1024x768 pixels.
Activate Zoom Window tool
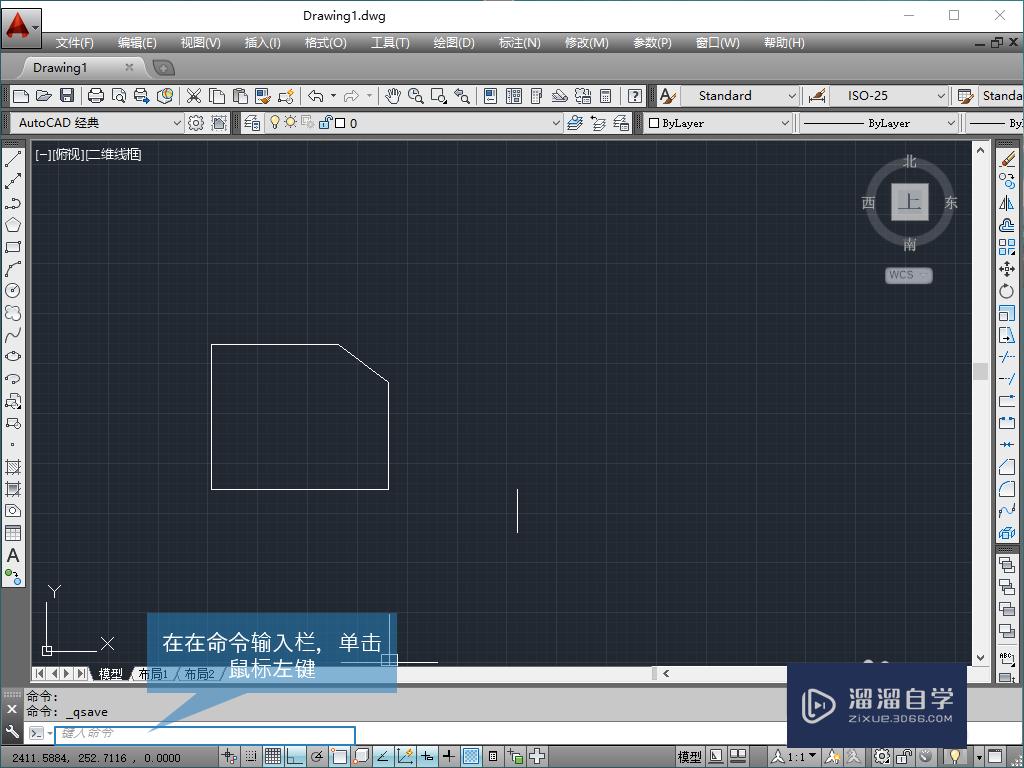(x=438, y=96)
